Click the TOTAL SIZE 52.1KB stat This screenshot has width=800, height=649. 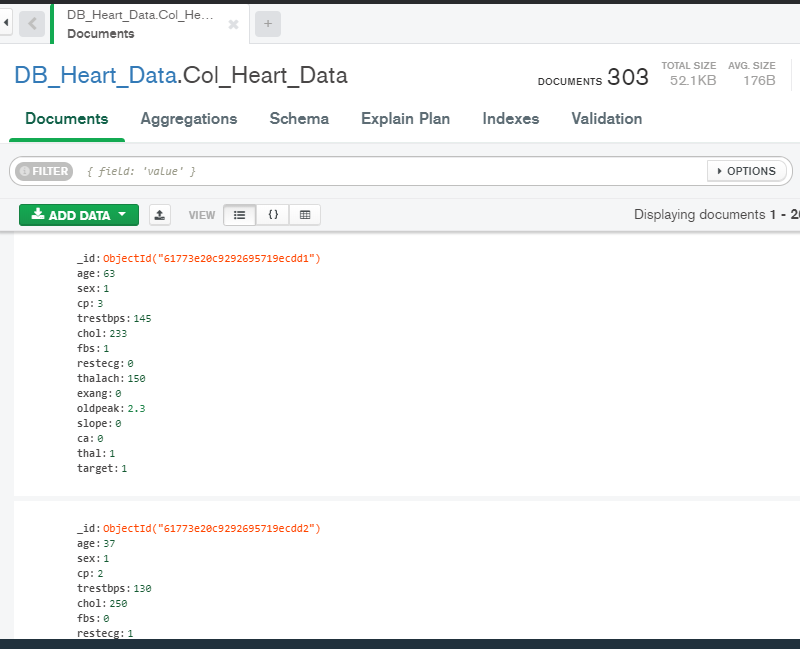click(689, 74)
